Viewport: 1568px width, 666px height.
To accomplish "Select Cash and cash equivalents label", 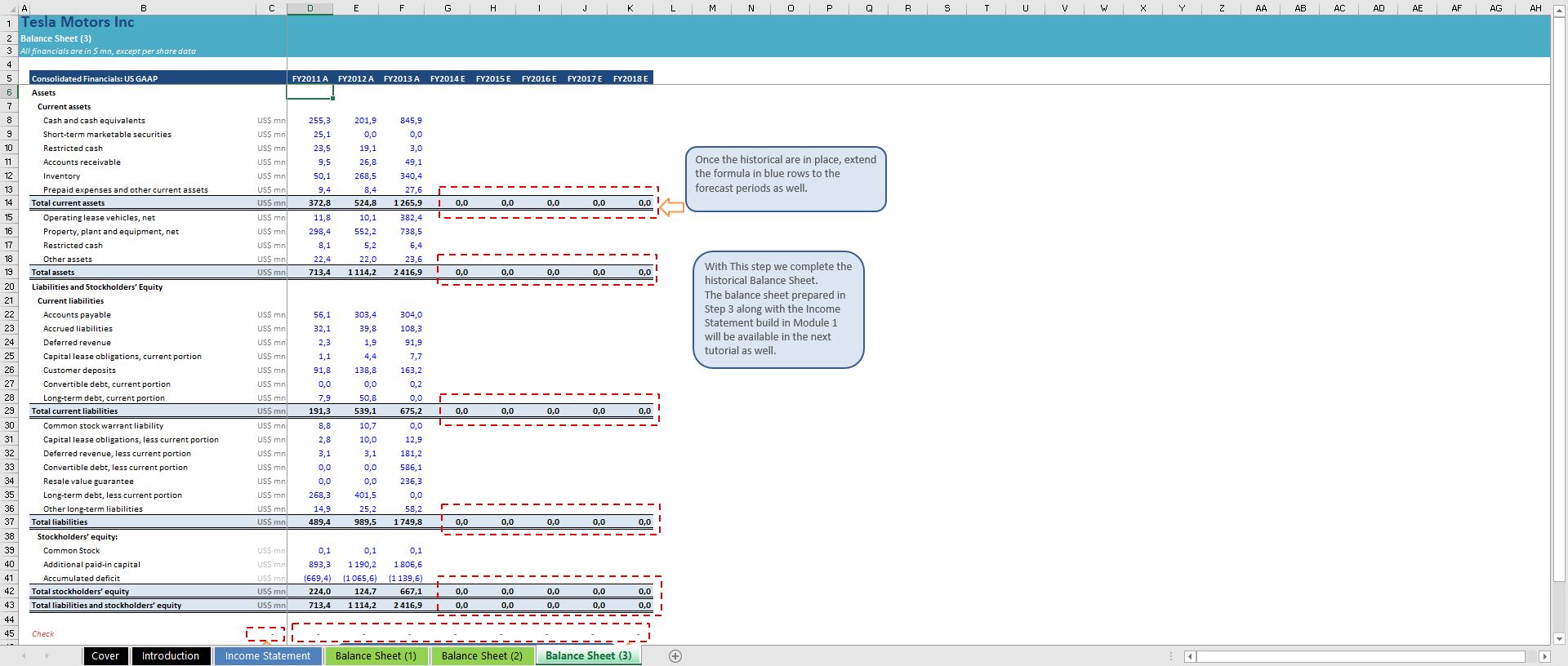I will tap(94, 121).
